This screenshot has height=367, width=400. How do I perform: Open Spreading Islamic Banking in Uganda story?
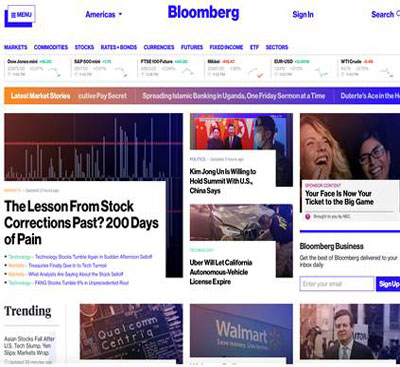(x=234, y=96)
